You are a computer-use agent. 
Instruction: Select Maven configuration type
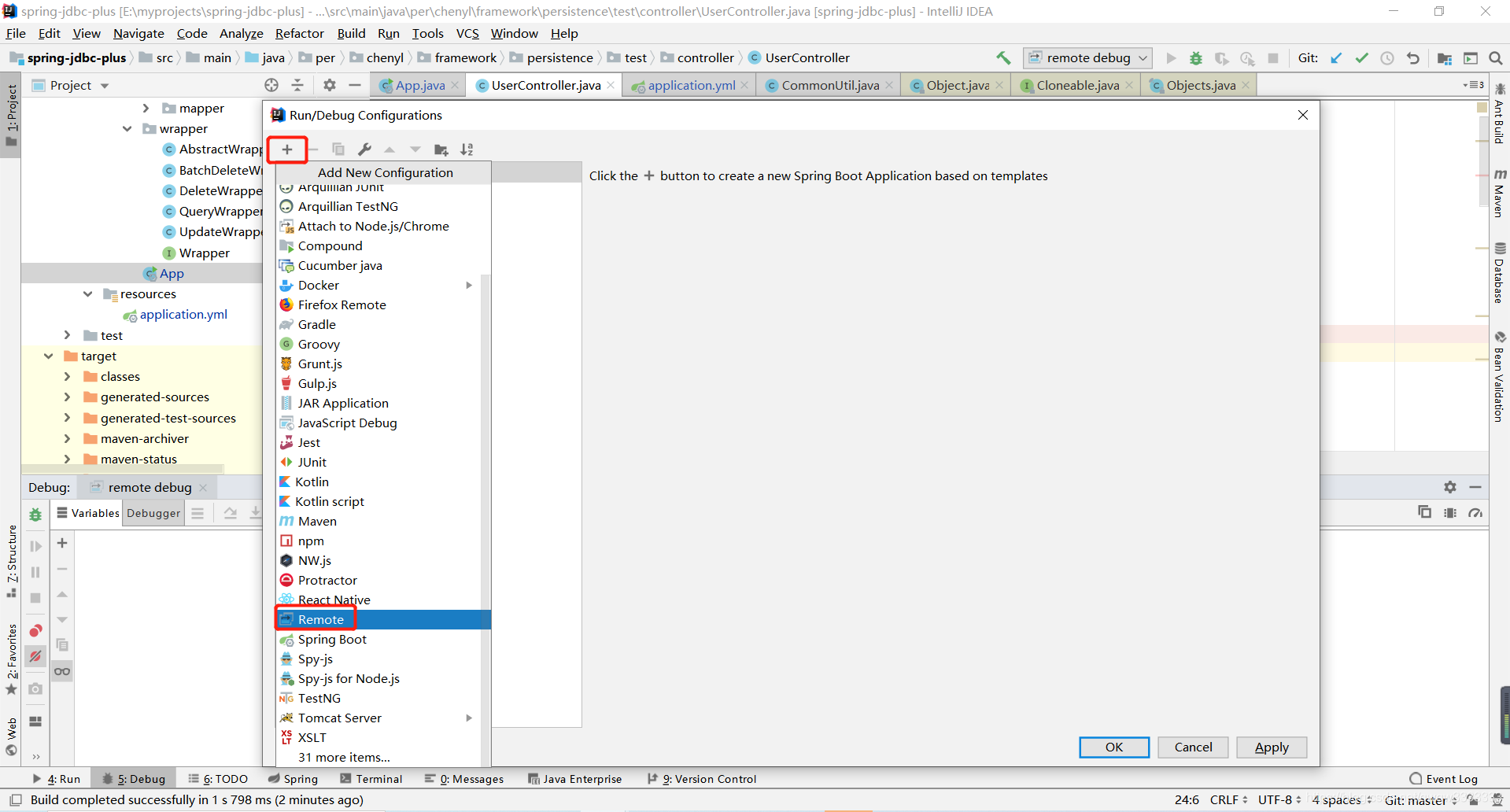click(383, 521)
